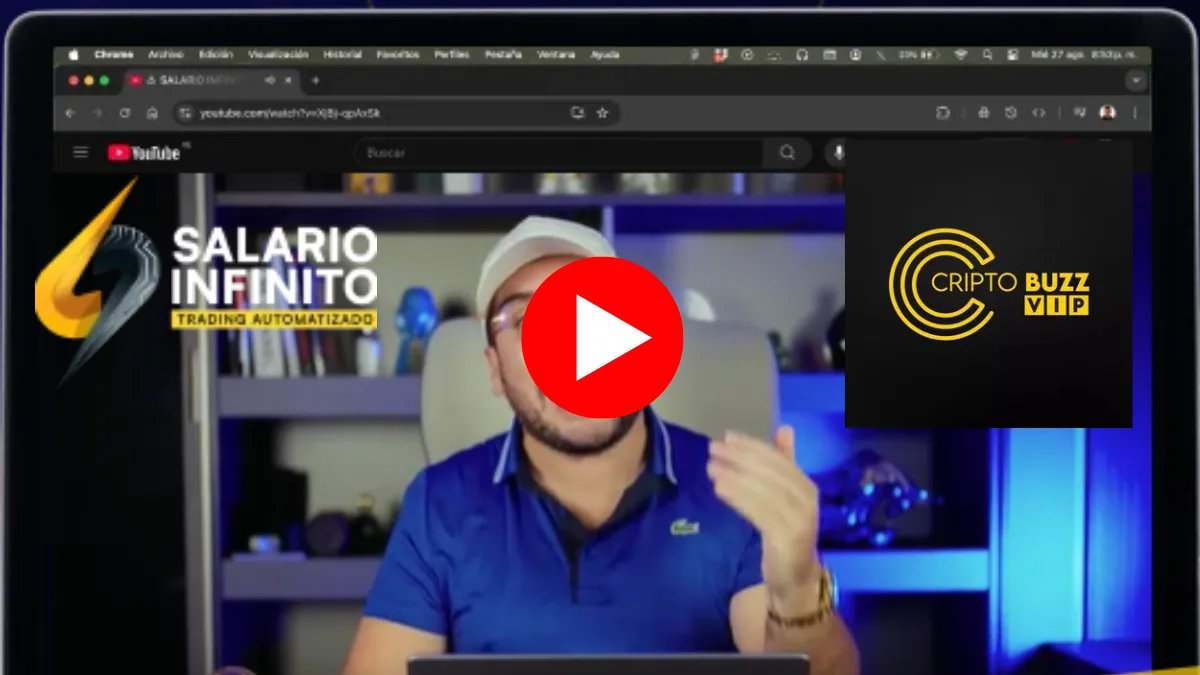Select the voice search microphone on YouTube
This screenshot has height=675, width=1200.
837,152
